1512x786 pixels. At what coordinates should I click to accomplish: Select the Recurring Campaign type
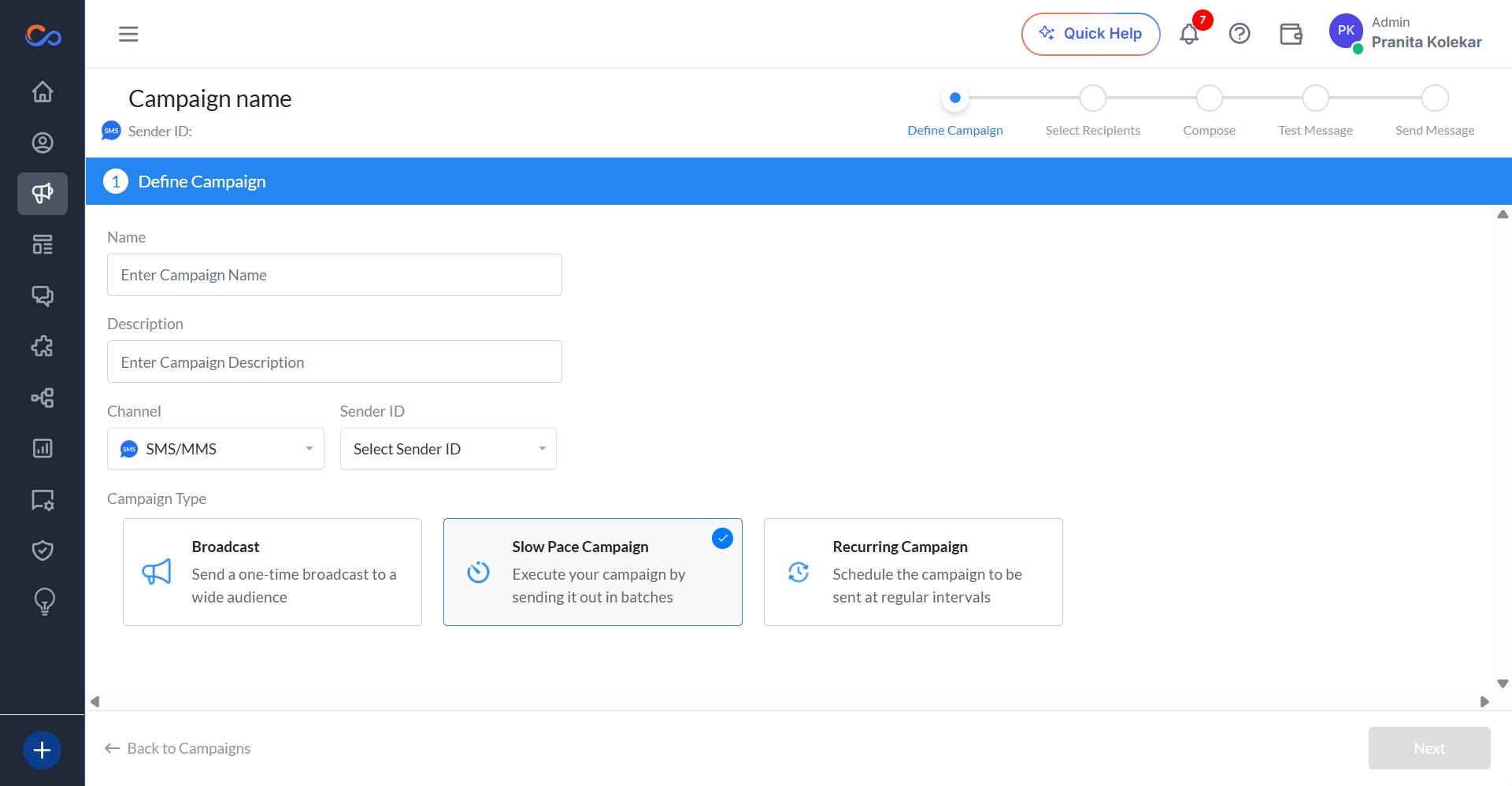coord(913,572)
